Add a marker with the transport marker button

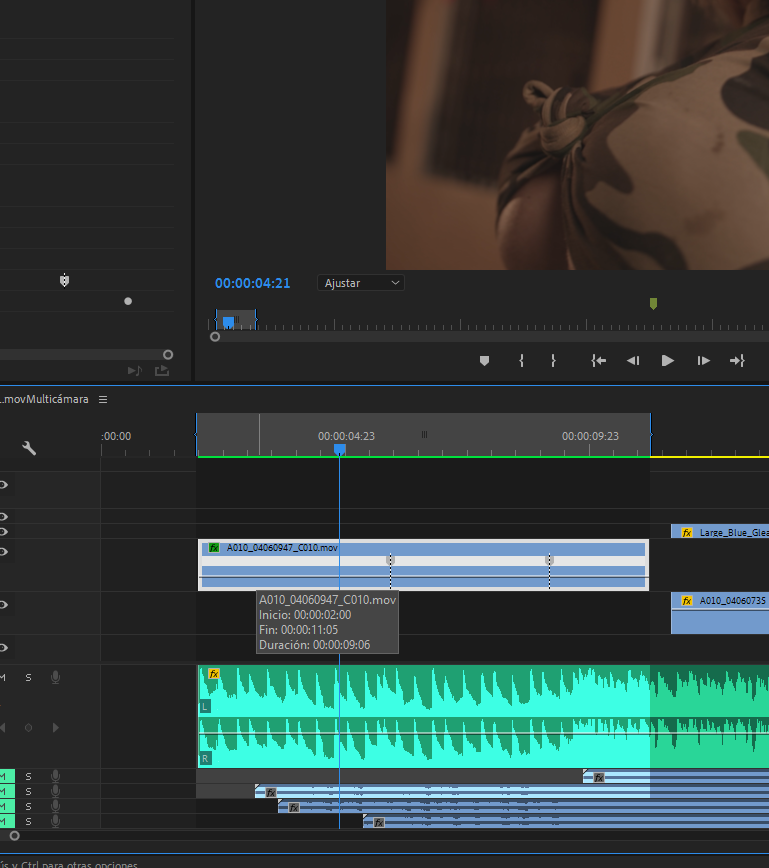pos(484,361)
